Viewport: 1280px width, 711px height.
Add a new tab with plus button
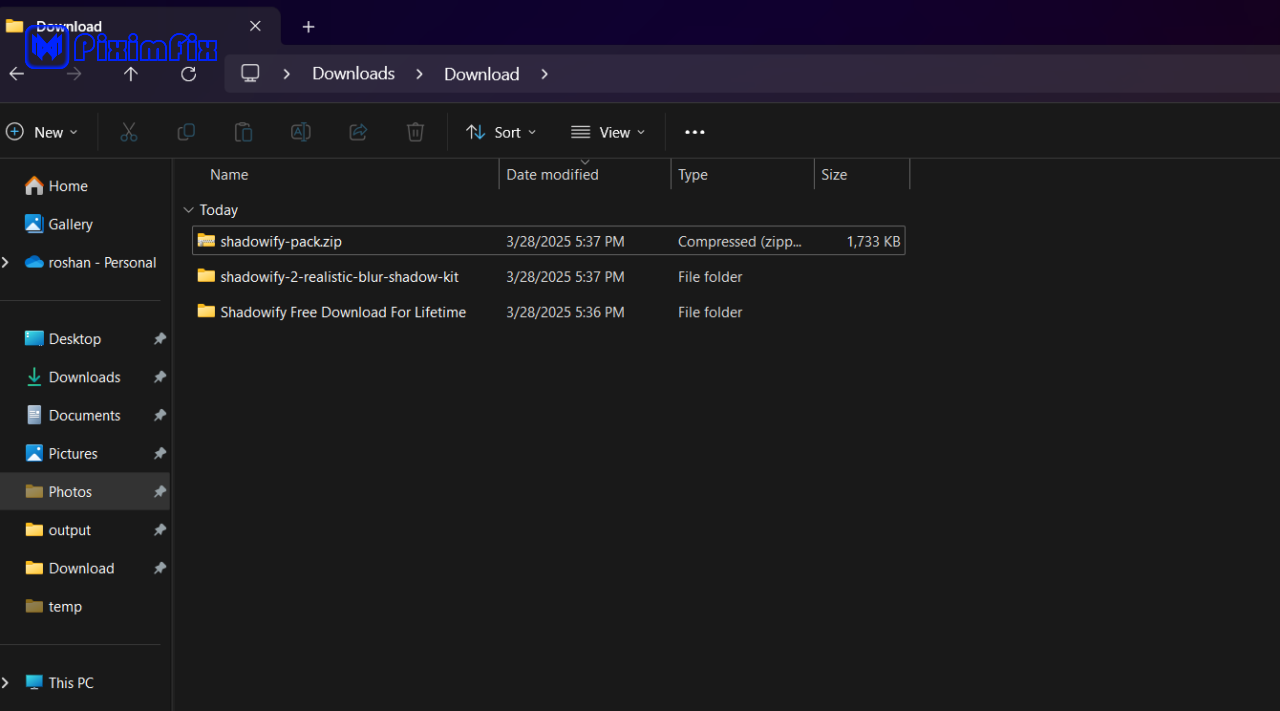coord(308,27)
